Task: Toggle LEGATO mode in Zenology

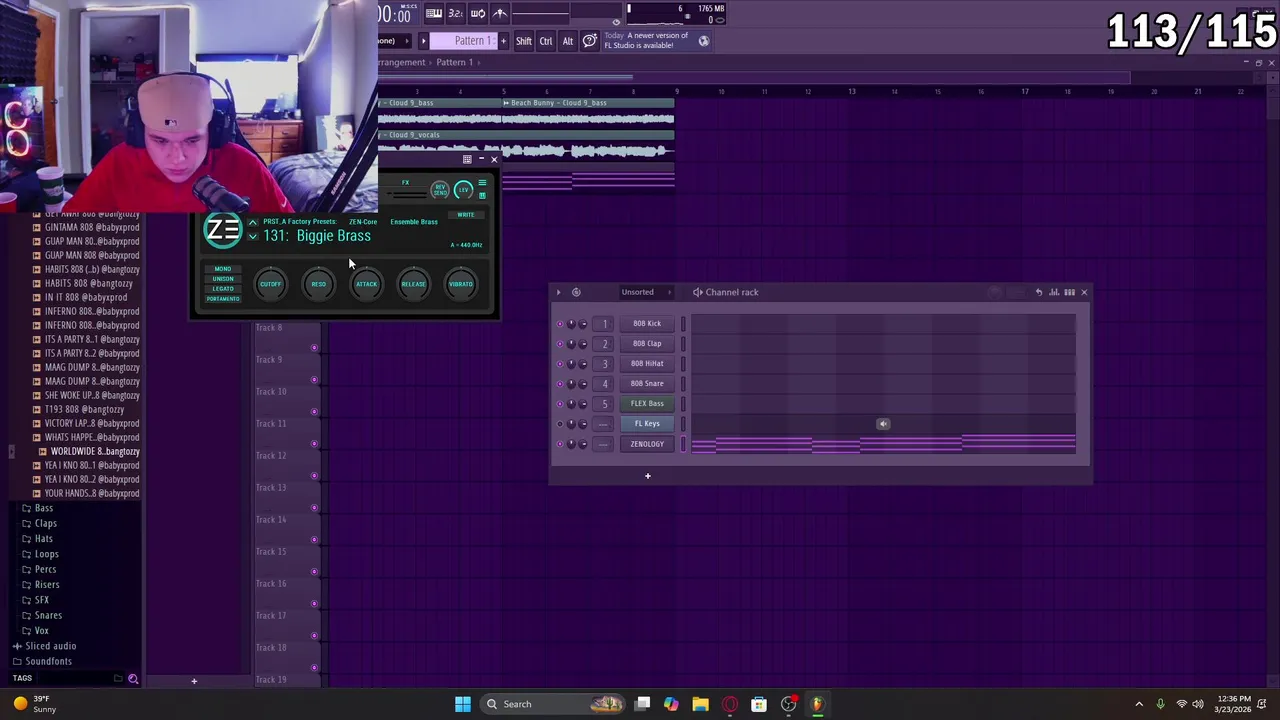Action: [x=222, y=289]
